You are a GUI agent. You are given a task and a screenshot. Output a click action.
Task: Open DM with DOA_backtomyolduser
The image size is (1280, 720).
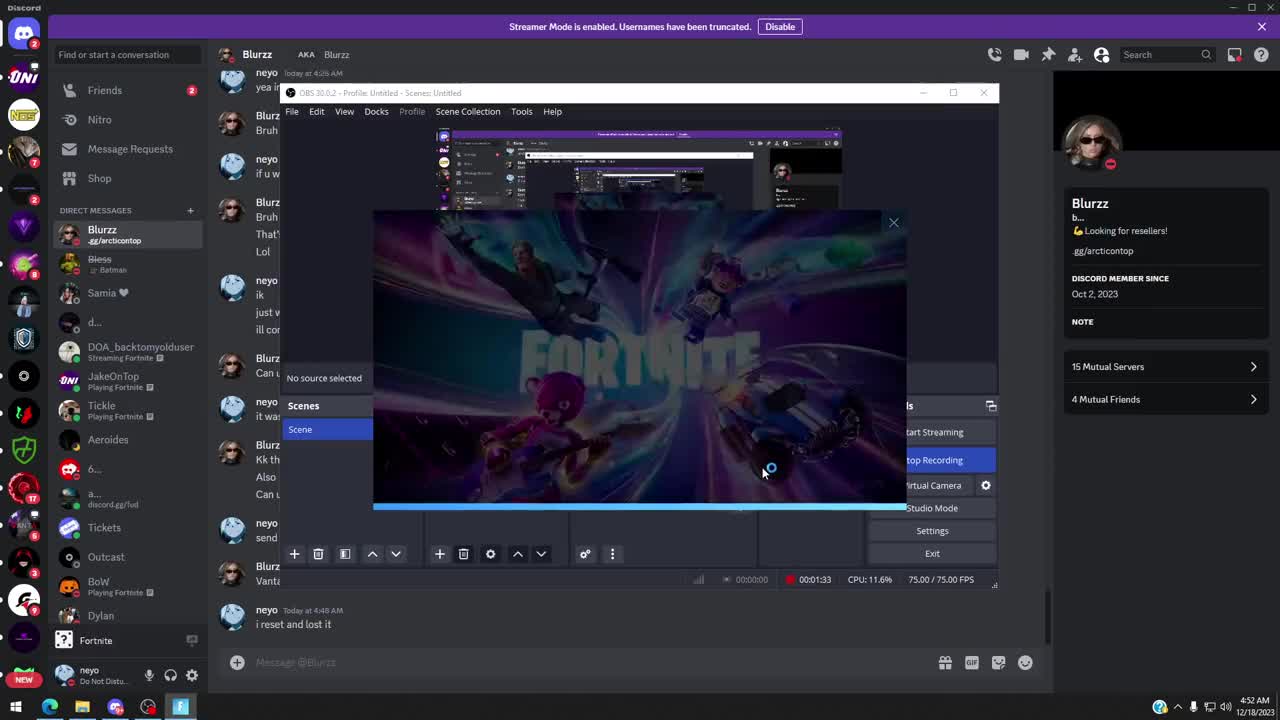[128, 352]
